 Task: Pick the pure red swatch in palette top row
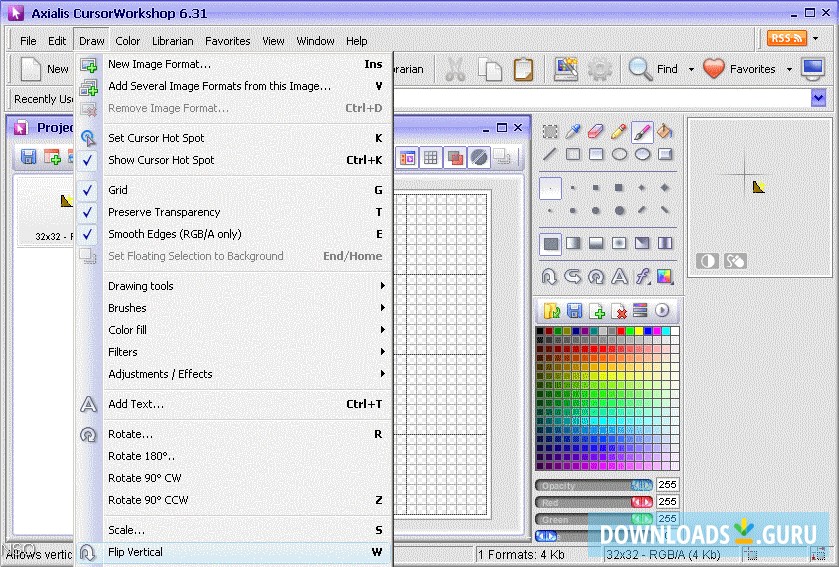(x=621, y=332)
